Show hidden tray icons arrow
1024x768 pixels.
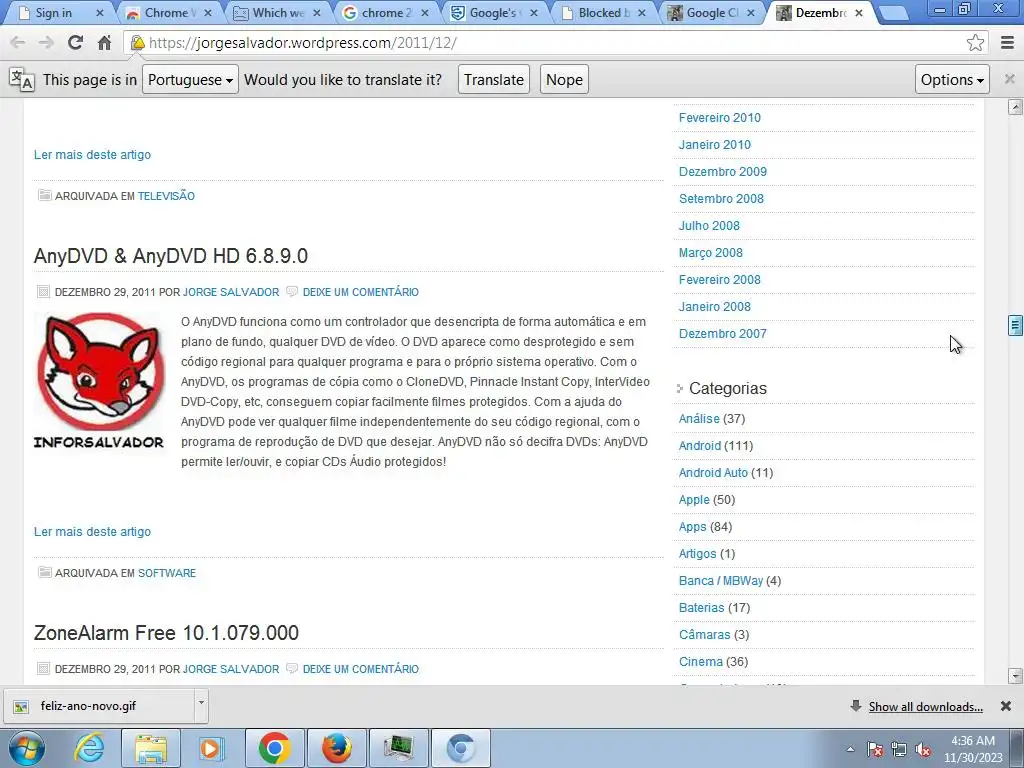(850, 749)
